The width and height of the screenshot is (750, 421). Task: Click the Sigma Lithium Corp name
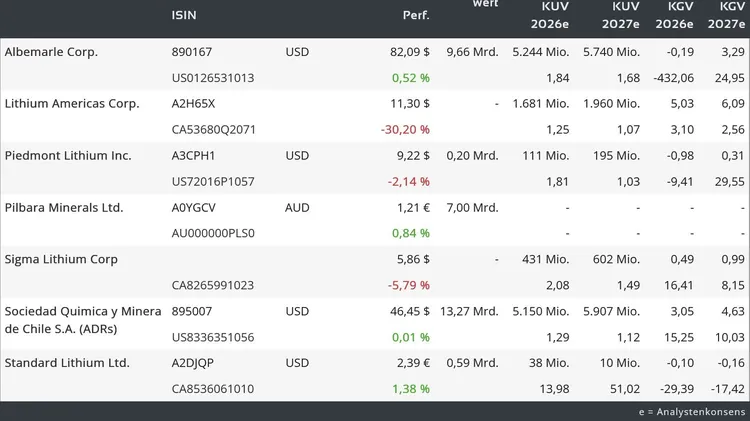[61, 259]
